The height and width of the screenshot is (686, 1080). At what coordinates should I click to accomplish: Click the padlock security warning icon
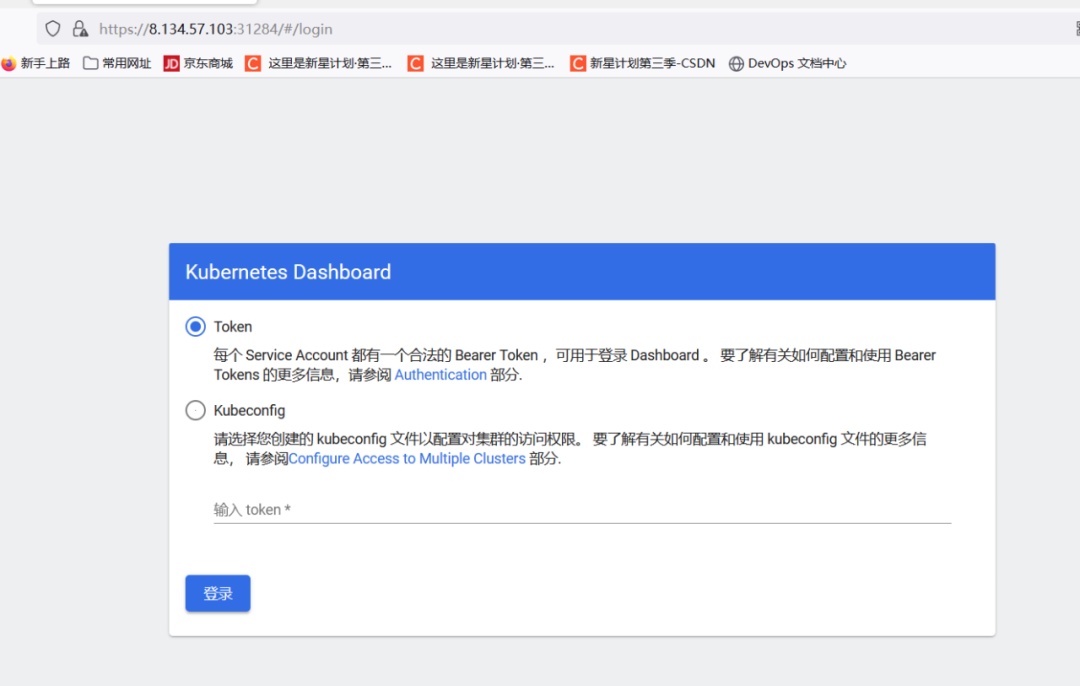point(81,29)
